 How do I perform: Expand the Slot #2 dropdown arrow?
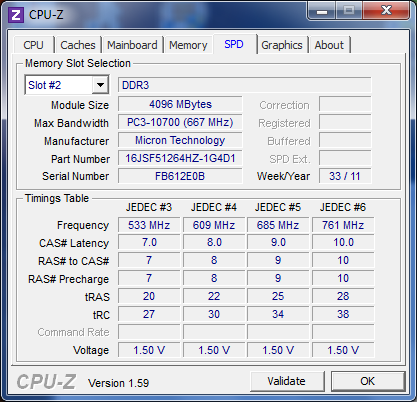100,85
